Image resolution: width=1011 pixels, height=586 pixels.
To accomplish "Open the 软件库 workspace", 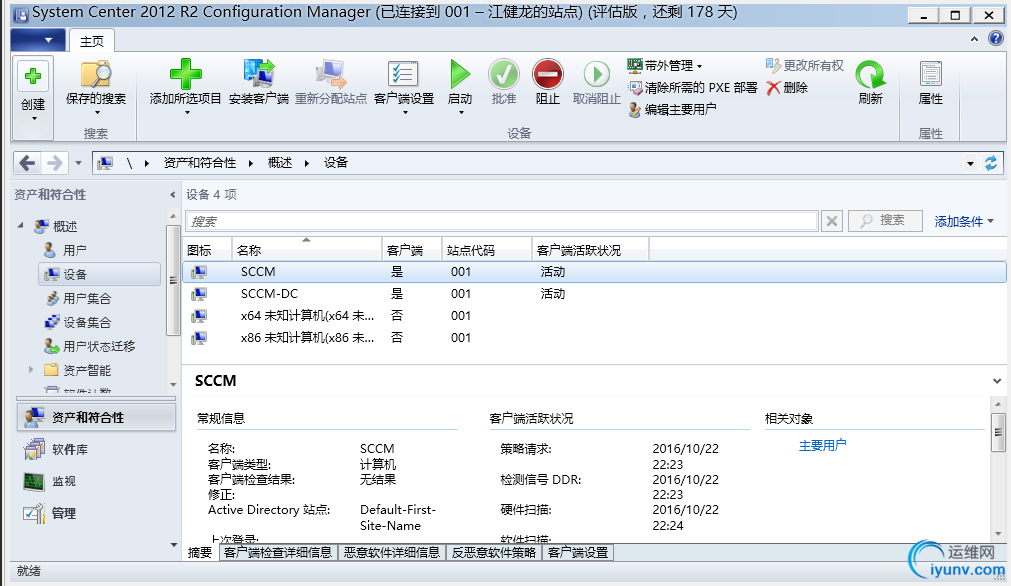I will coord(96,449).
